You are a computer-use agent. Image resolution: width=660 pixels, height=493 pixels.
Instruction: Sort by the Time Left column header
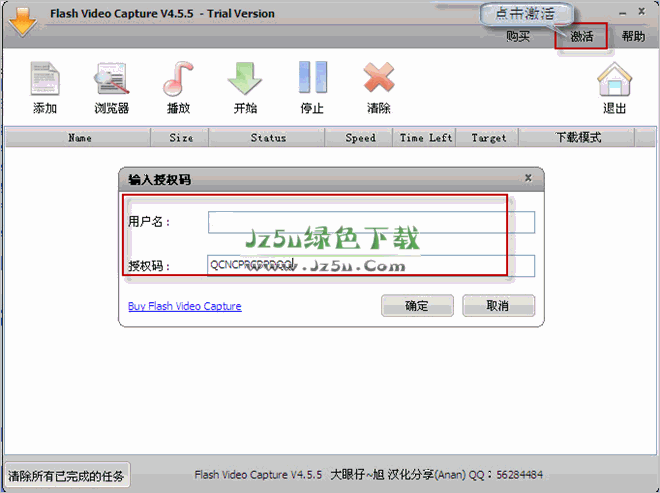(x=425, y=138)
